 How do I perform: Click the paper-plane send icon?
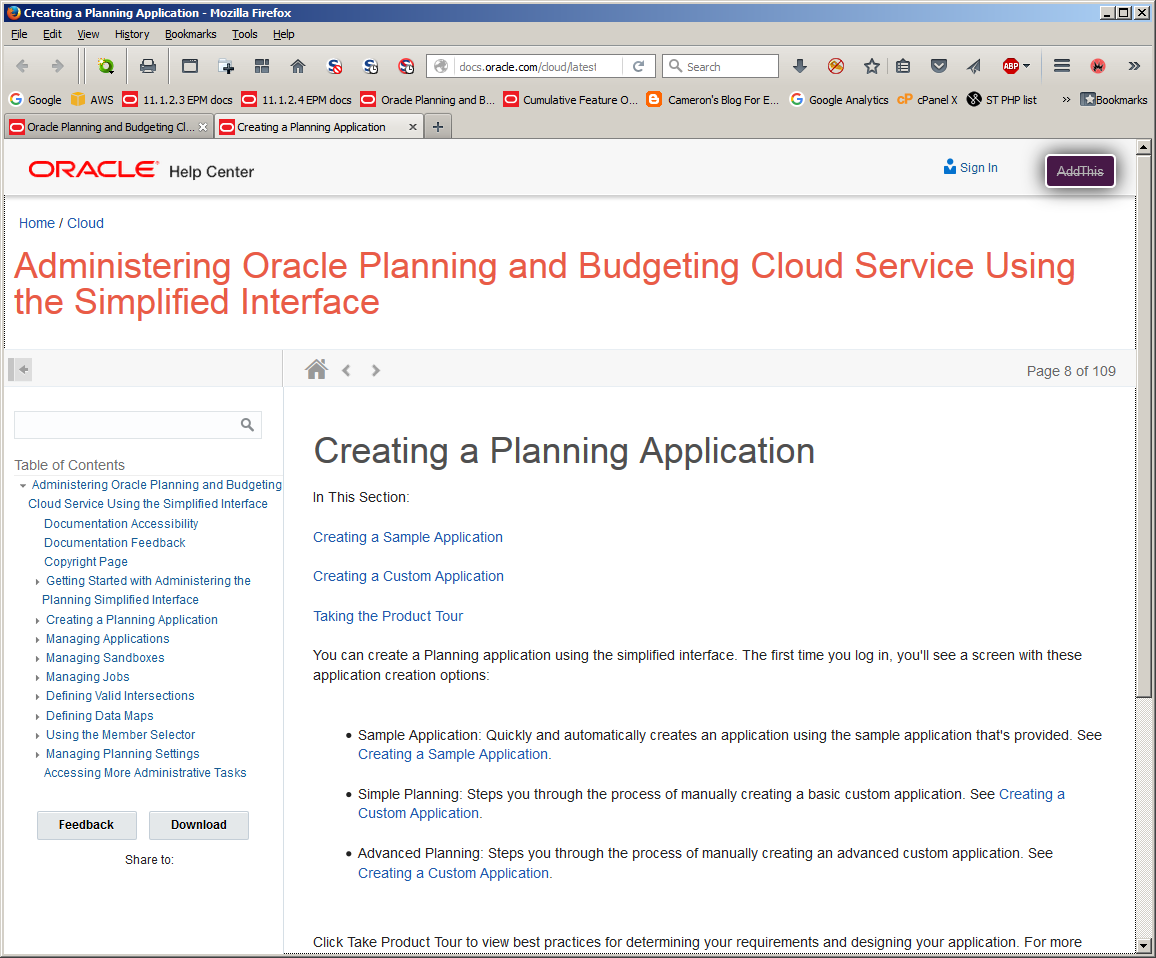pyautogui.click(x=974, y=66)
